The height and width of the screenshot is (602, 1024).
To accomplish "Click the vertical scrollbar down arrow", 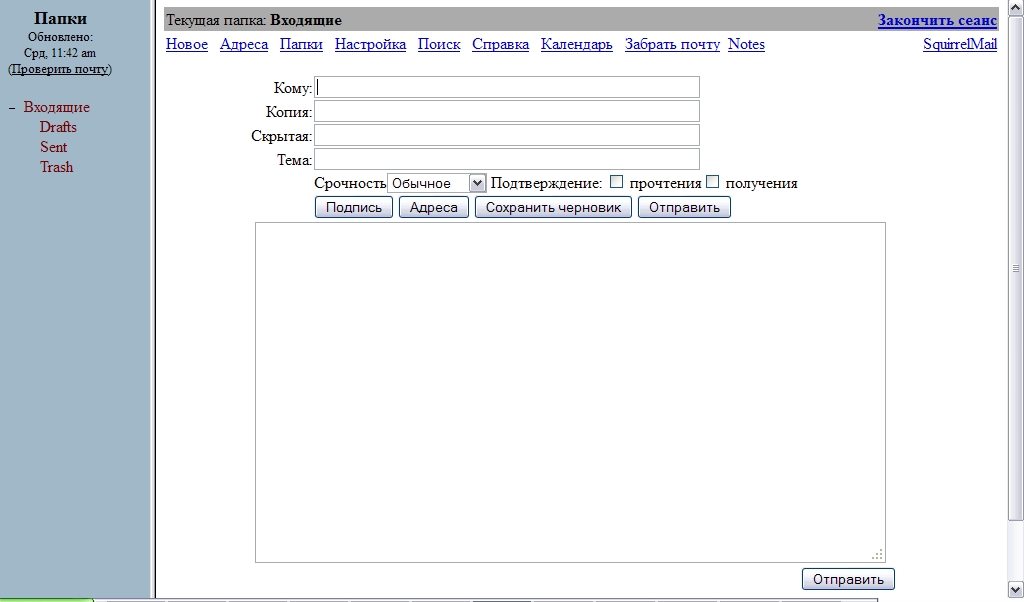I will coord(1016,589).
